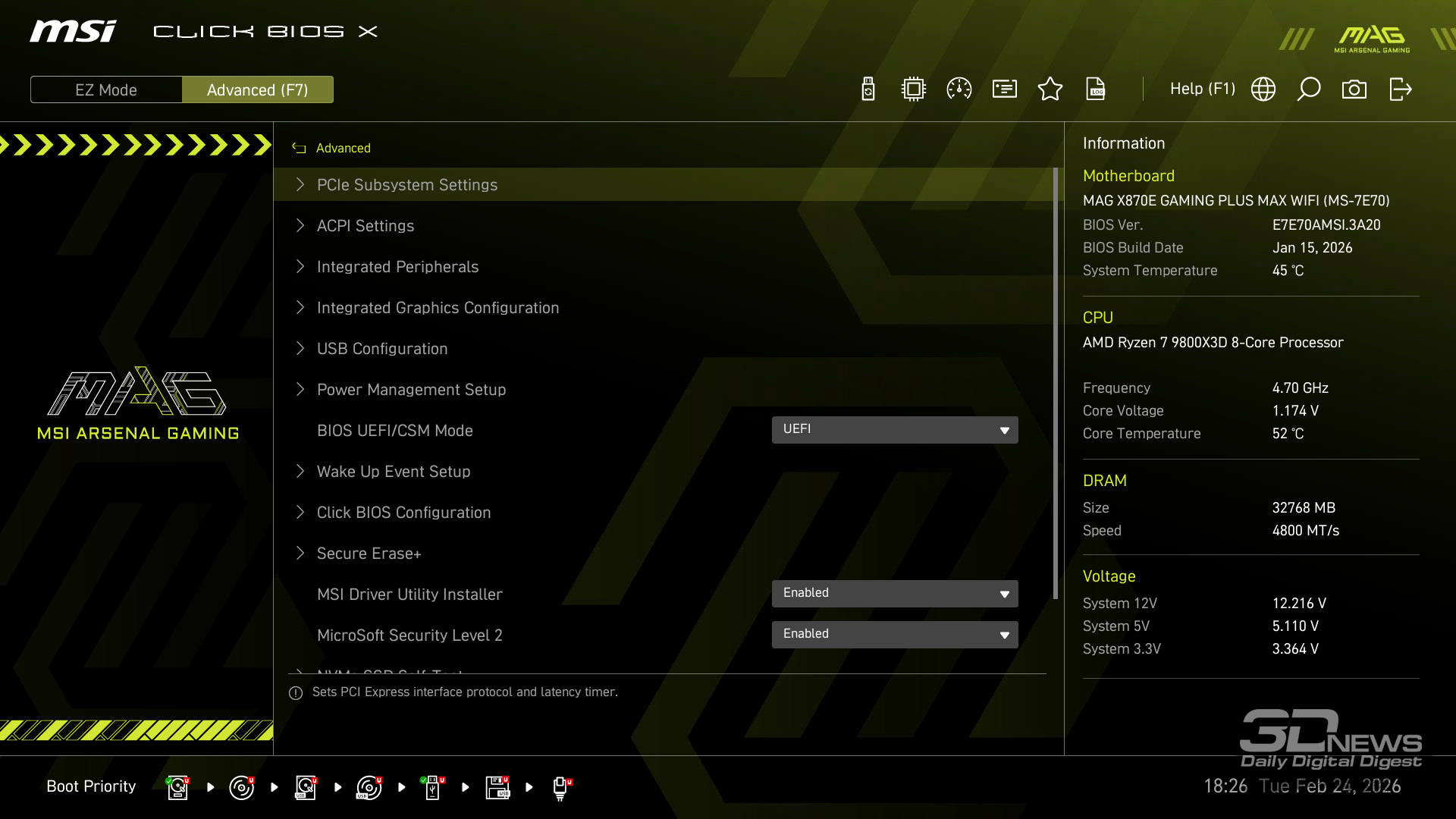Screen dimensions: 1456x819
Task: Open MSI Driver Utility Installer dropdown
Action: click(x=895, y=594)
